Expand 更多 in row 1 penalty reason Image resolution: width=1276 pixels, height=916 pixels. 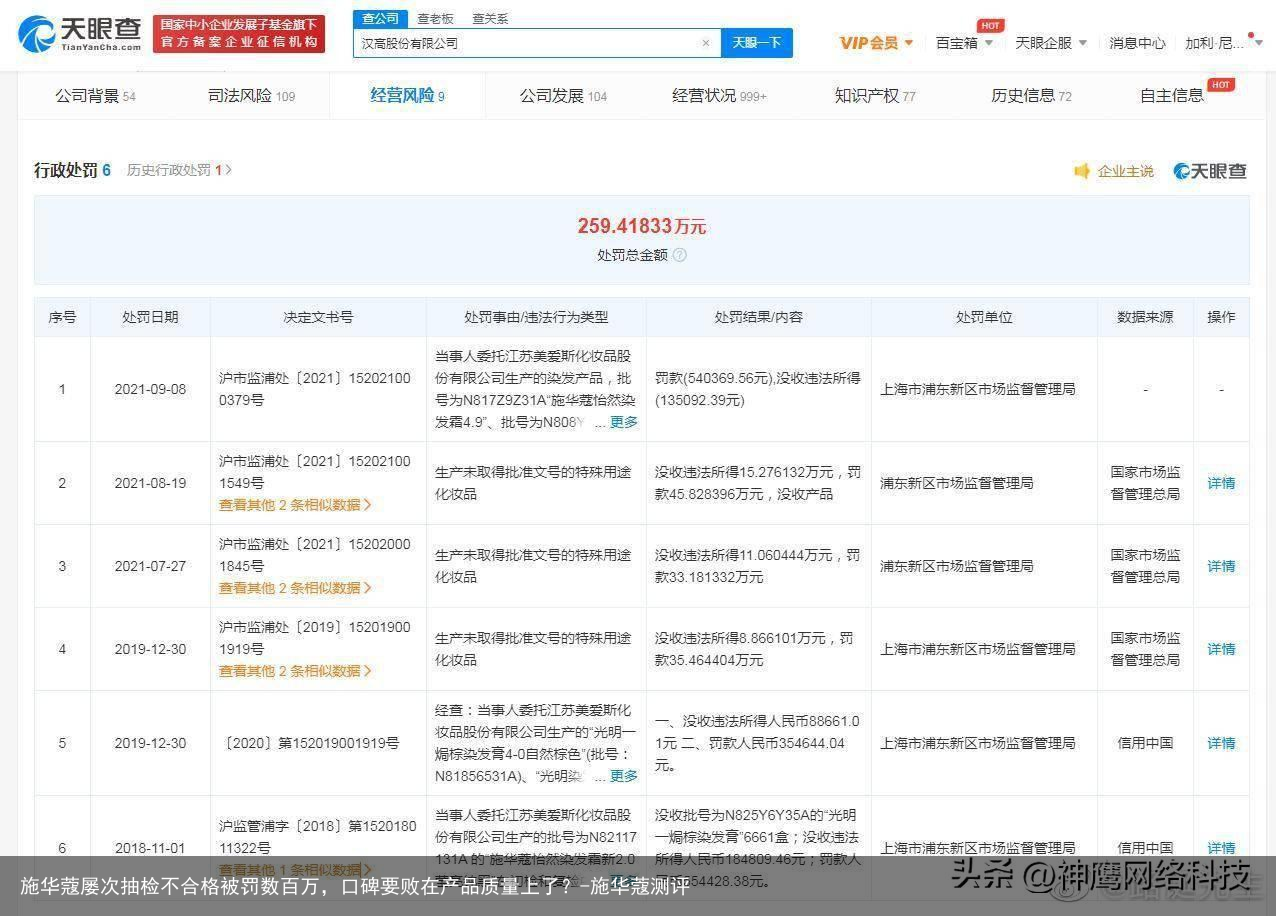tap(624, 422)
